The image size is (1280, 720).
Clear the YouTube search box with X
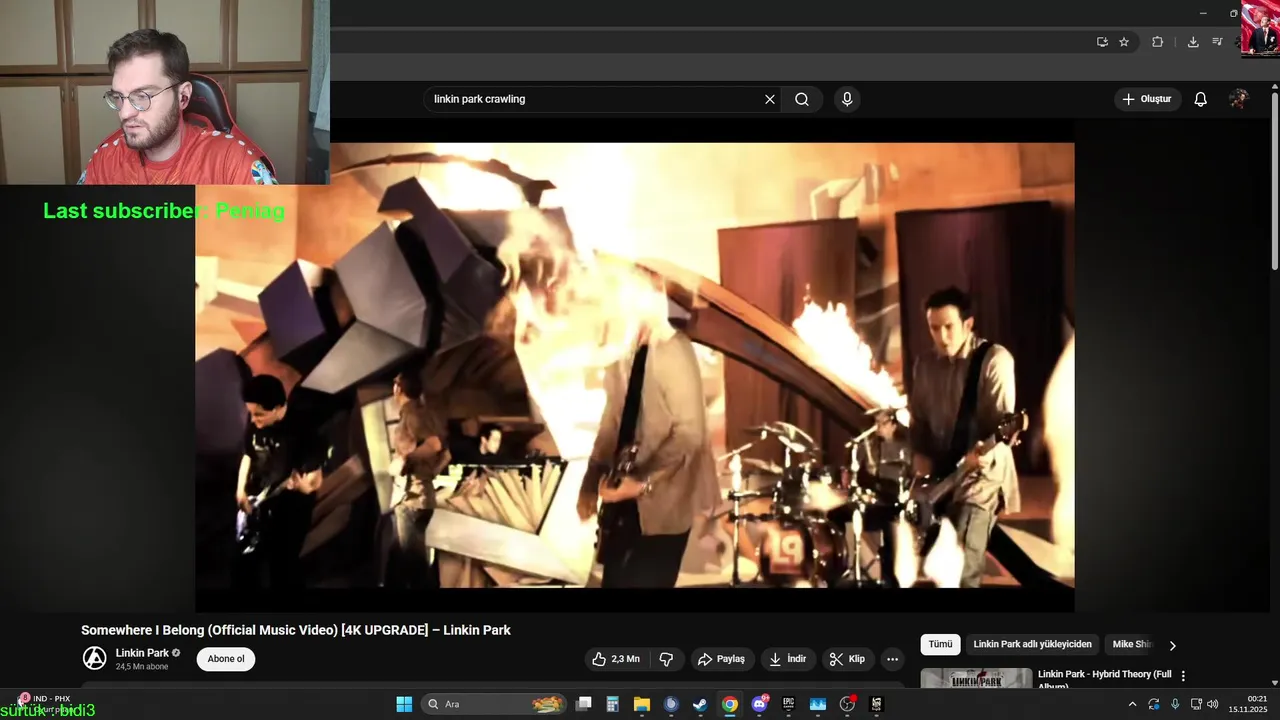tap(770, 99)
